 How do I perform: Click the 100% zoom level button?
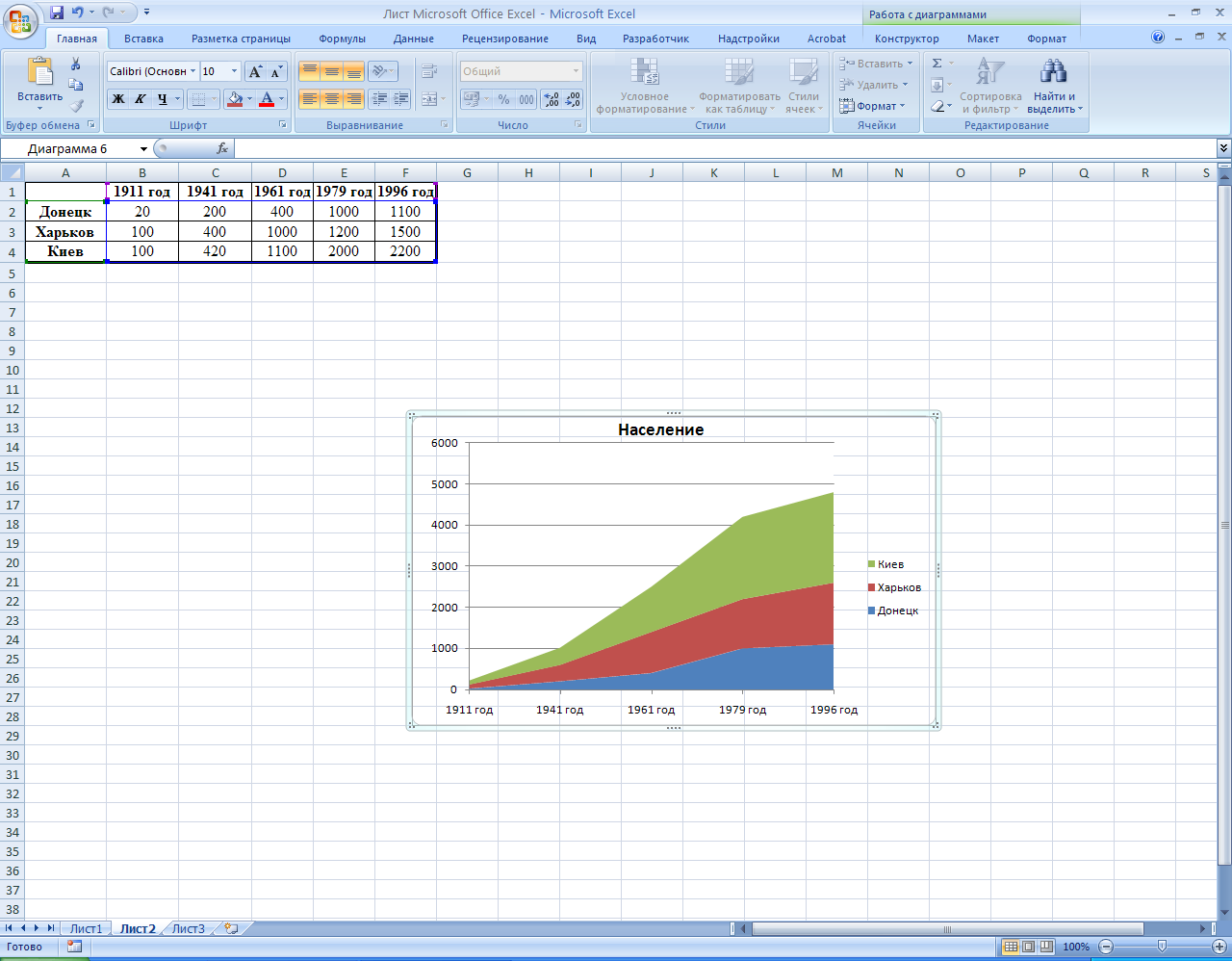tap(1076, 947)
